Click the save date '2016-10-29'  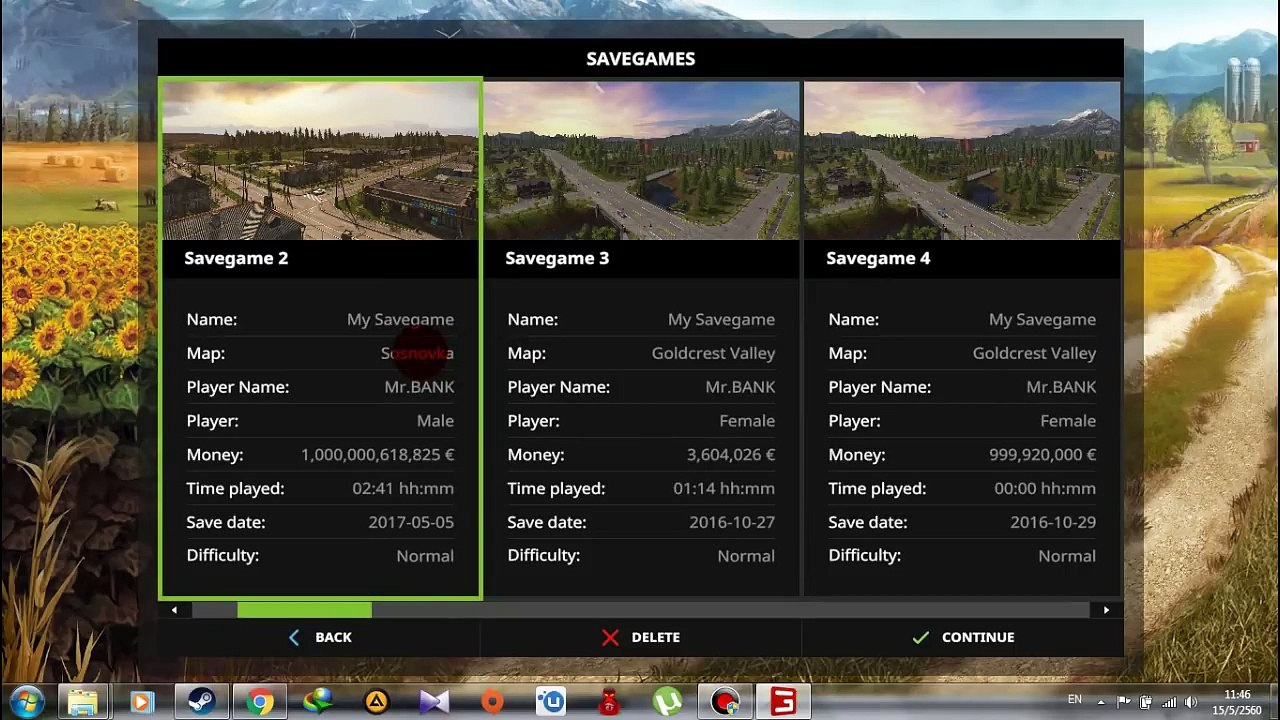[1053, 522]
